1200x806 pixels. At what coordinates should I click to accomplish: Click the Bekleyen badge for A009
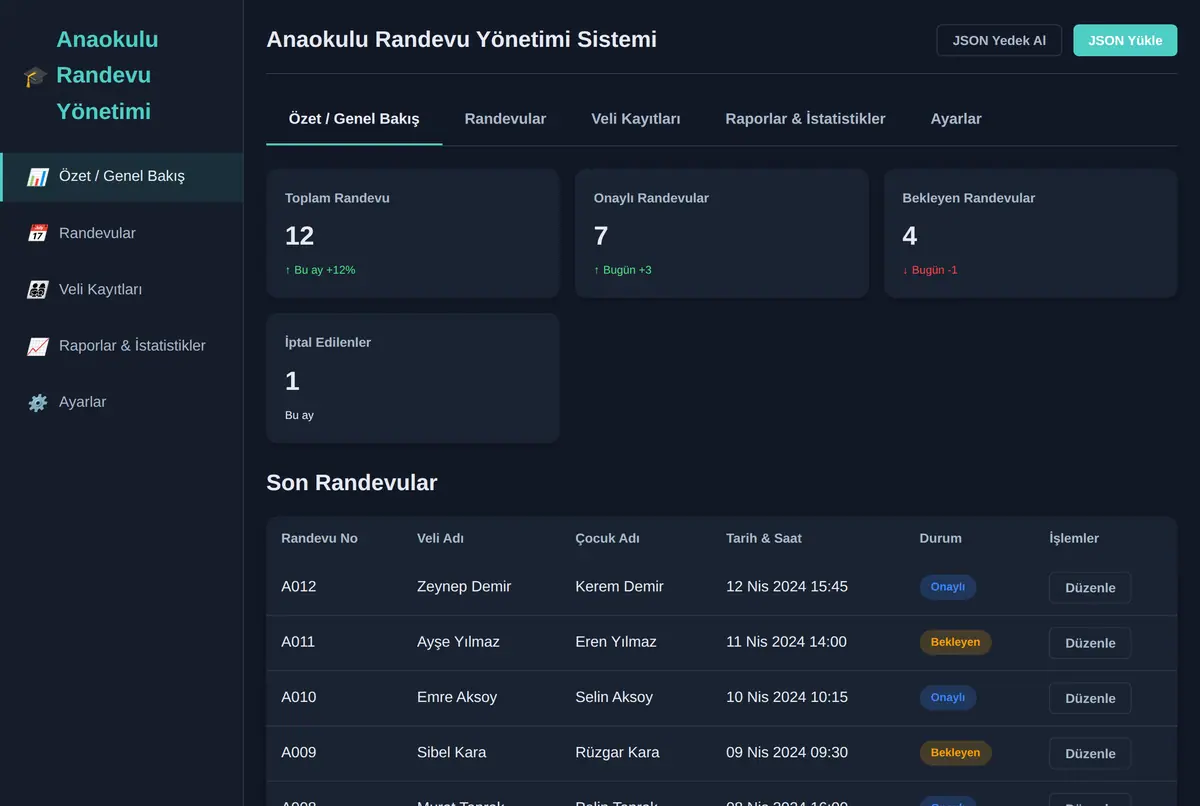[955, 752]
